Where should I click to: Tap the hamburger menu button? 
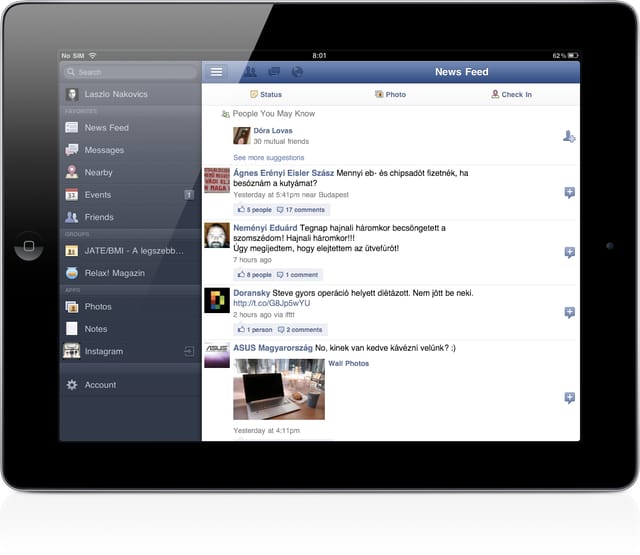tap(216, 72)
